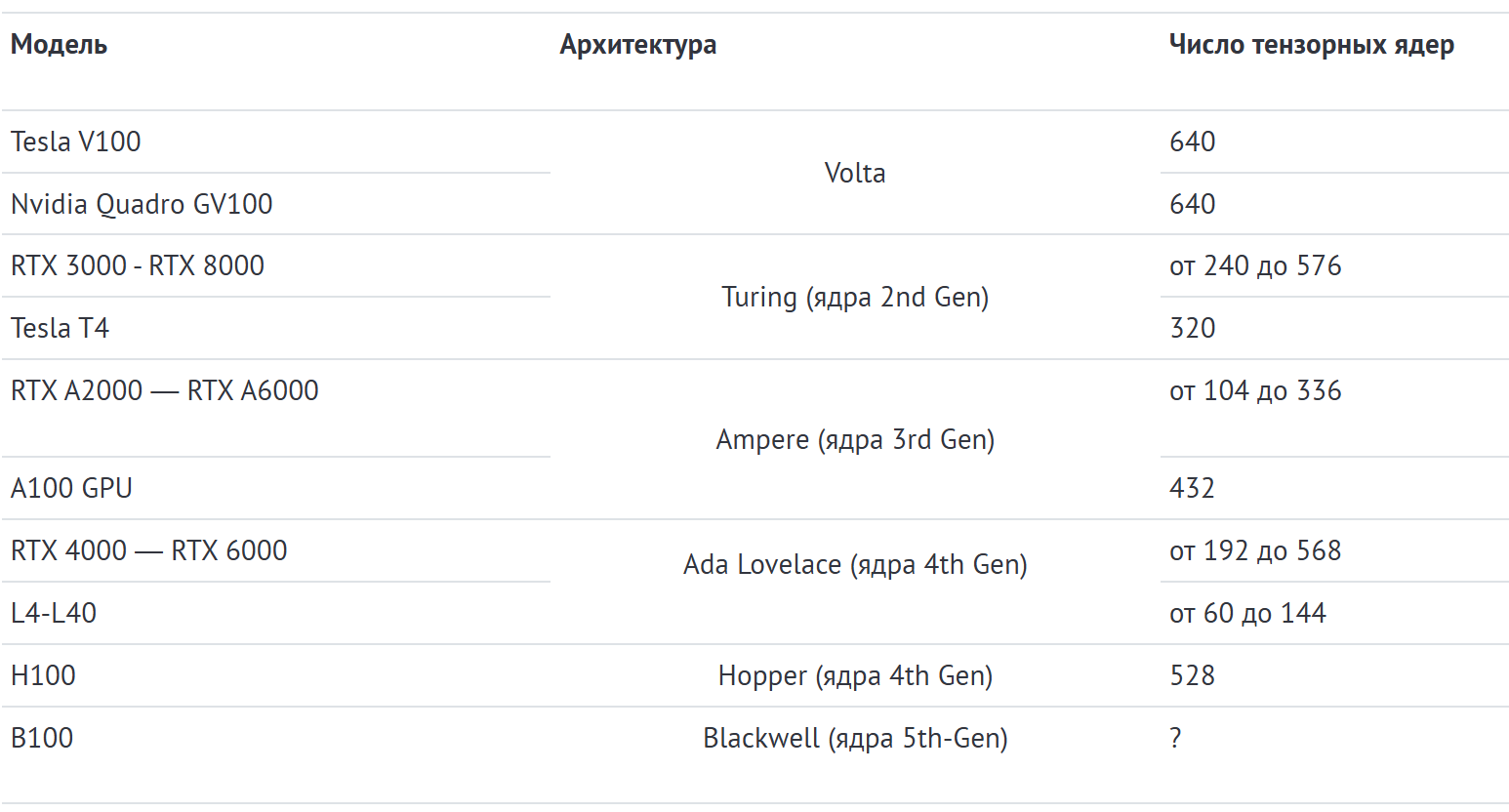This screenshot has width=1509, height=812.
Task: Click Ada Lovelace (ядра 4th Gen) cell
Action: point(855,564)
